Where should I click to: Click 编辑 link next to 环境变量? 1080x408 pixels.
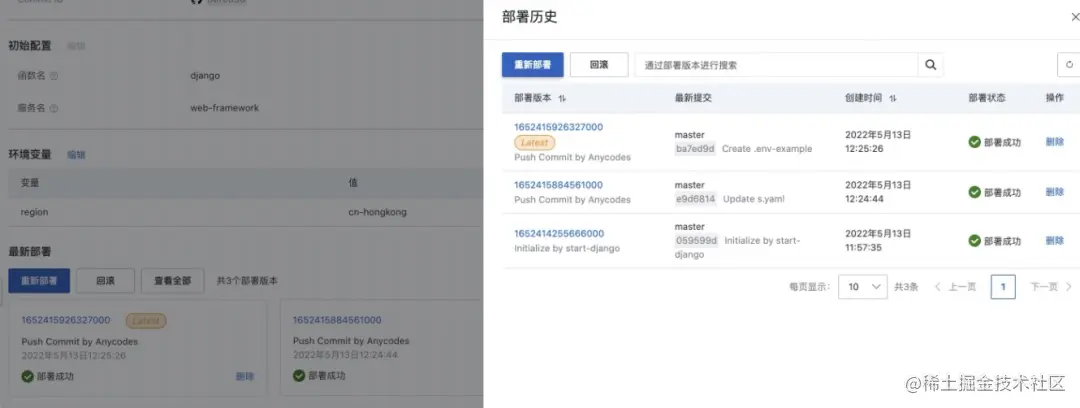76,154
